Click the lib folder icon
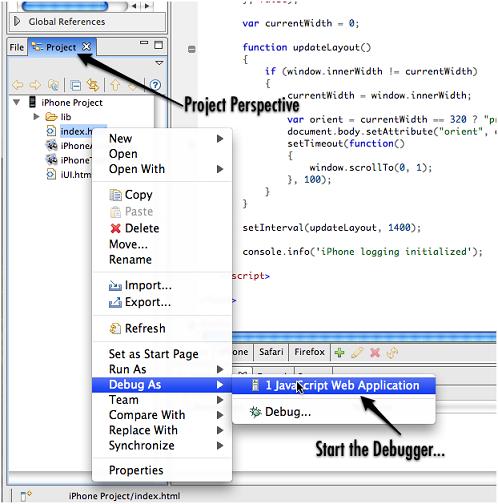Image resolution: width=498 pixels, height=504 pixels. point(51,117)
